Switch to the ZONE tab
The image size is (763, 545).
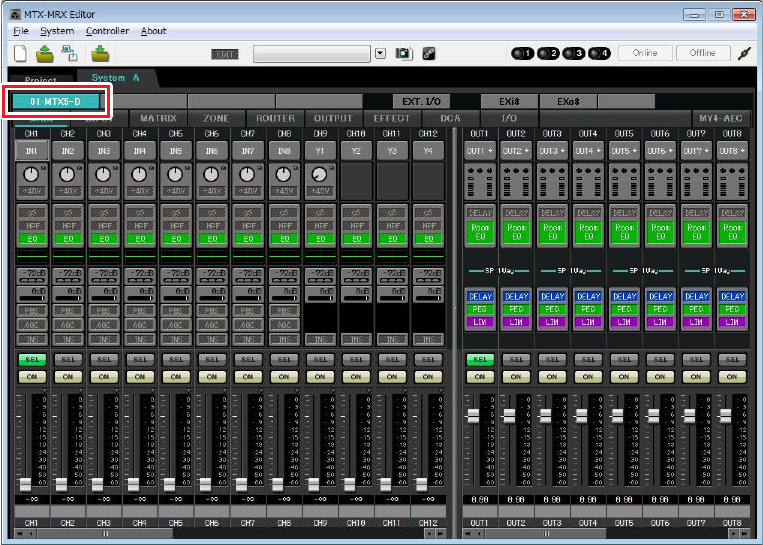[x=217, y=118]
